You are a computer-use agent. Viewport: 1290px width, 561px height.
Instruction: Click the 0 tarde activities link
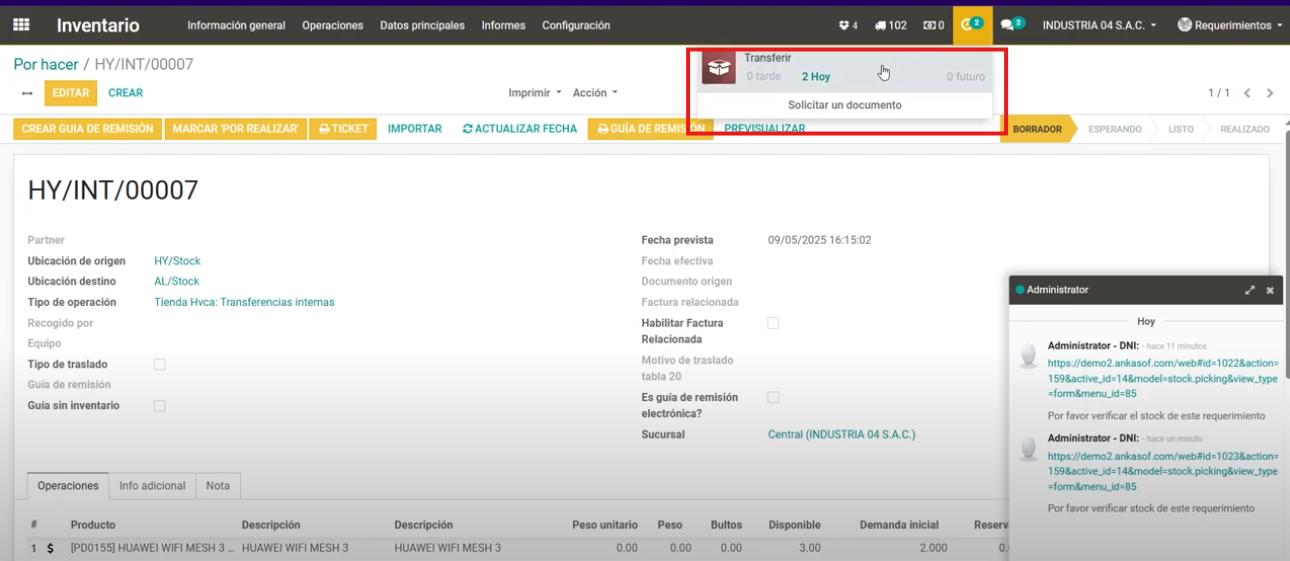(764, 77)
